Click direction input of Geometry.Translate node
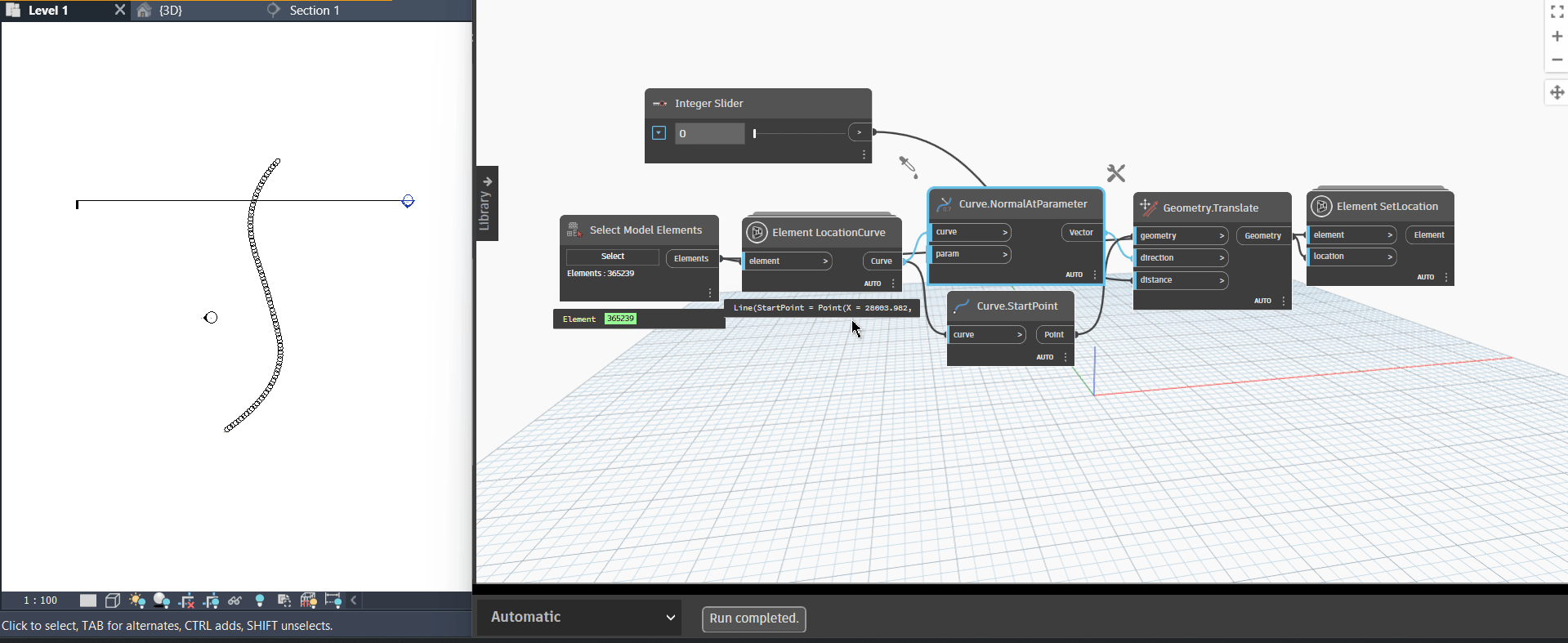The image size is (1568, 643). [x=1182, y=258]
